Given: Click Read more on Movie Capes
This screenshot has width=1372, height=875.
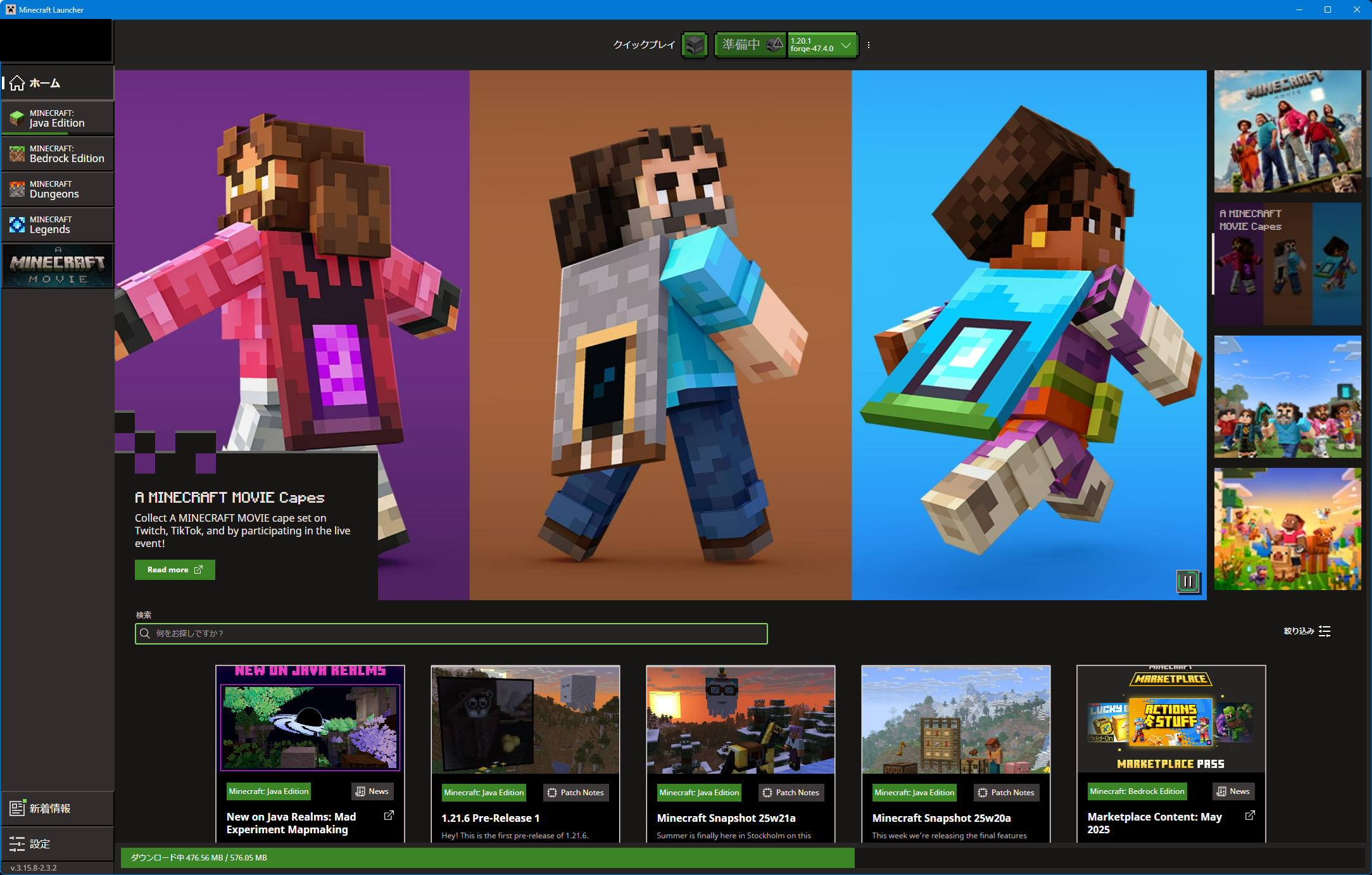Looking at the screenshot, I should point(175,570).
